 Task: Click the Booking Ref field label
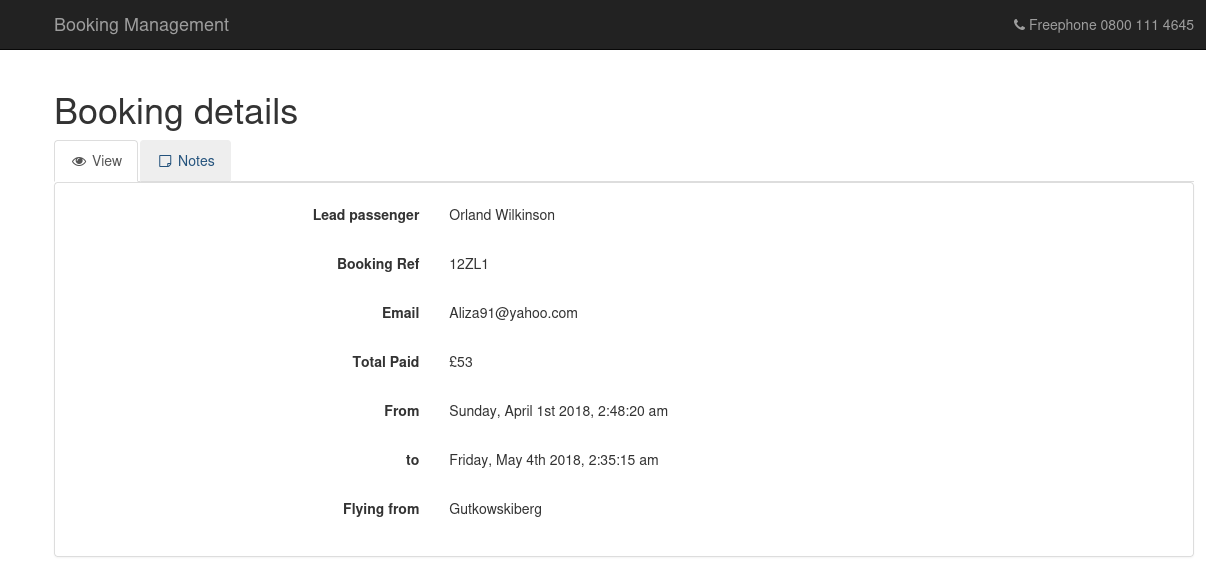pos(378,264)
